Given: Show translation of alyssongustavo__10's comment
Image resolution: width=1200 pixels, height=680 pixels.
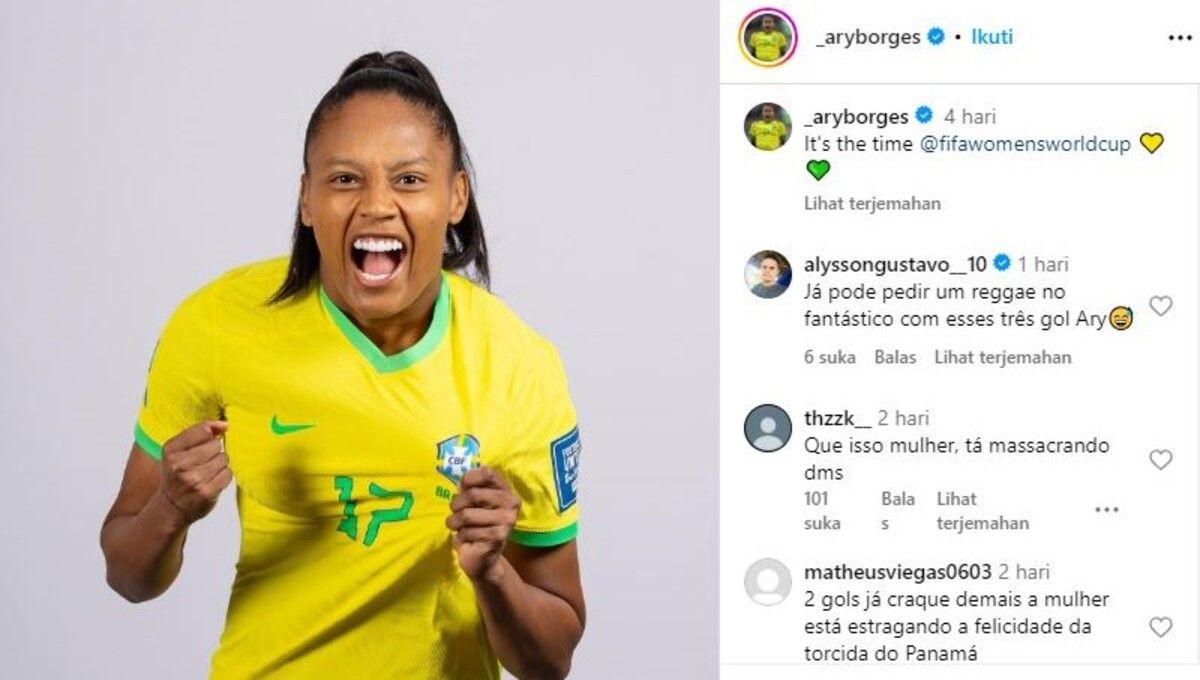Looking at the screenshot, I should pos(1002,357).
